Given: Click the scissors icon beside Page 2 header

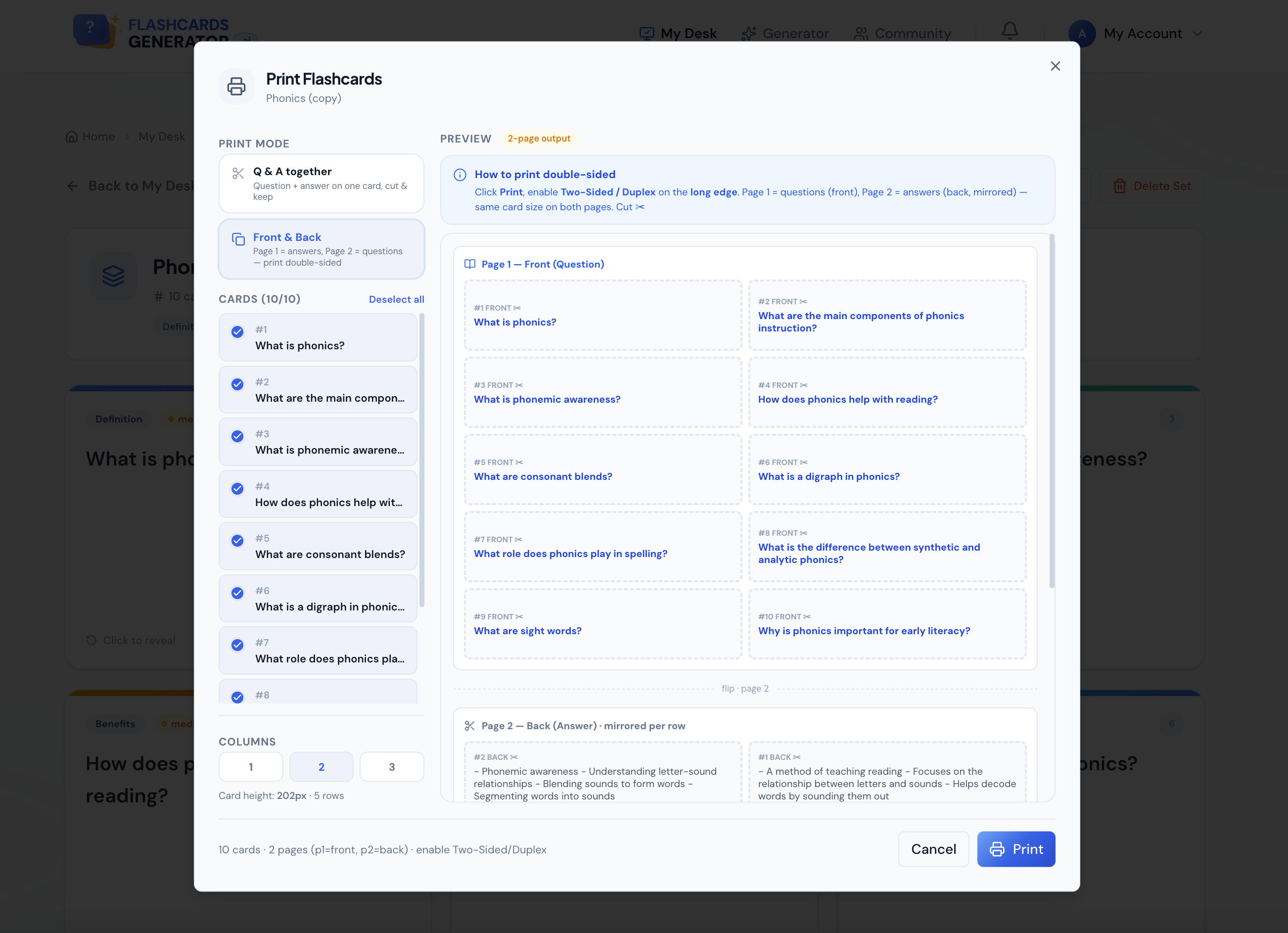Looking at the screenshot, I should (x=470, y=726).
